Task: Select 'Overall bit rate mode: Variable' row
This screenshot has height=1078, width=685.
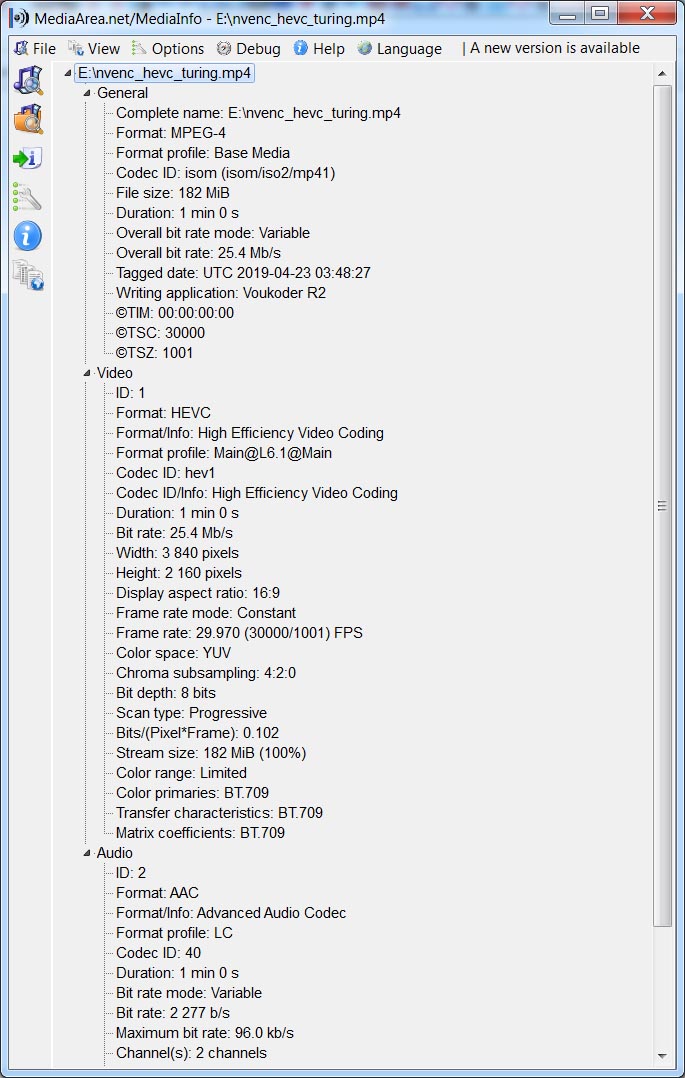Action: pyautogui.click(x=213, y=232)
